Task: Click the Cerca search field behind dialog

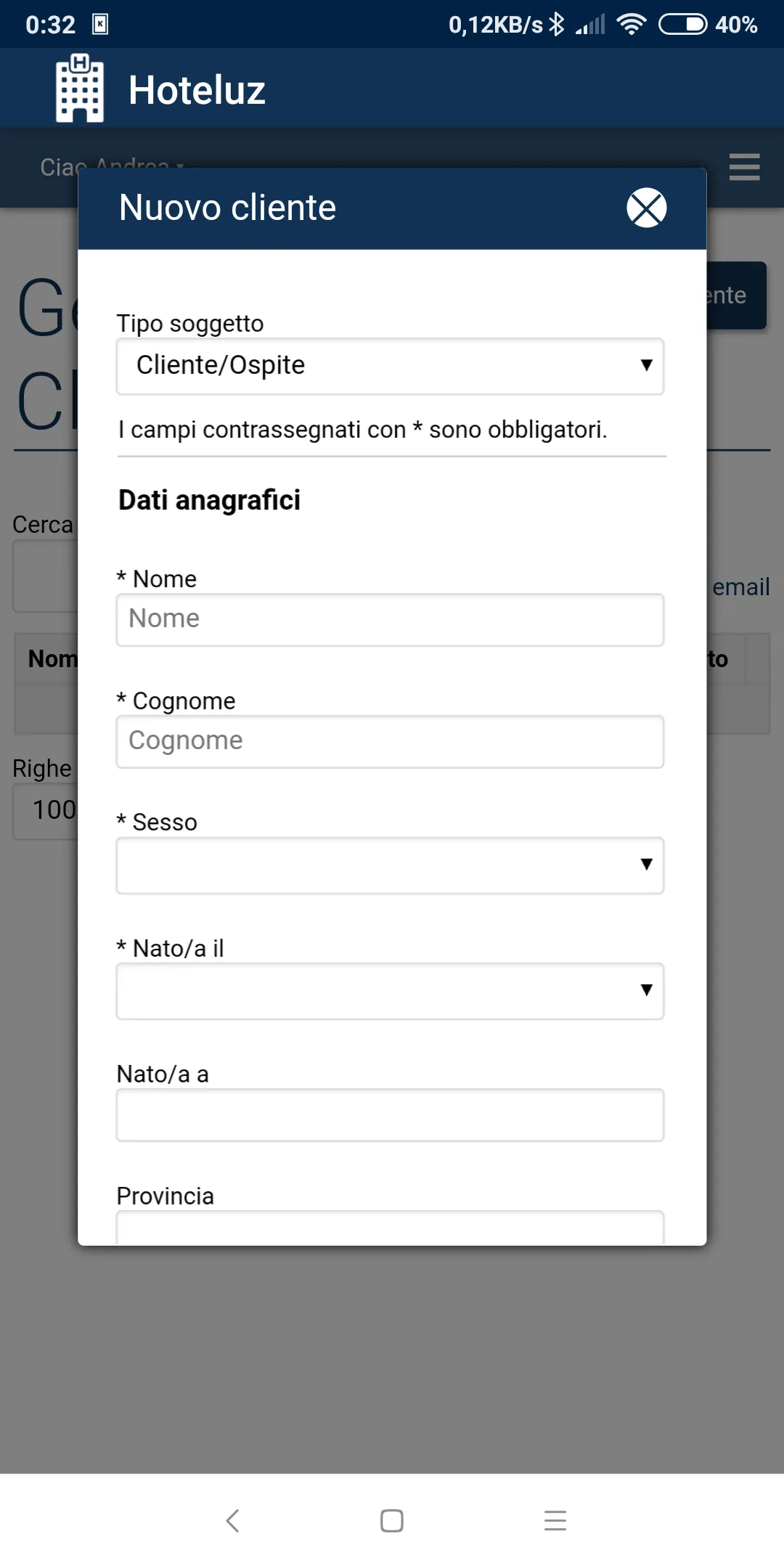Action: tap(45, 576)
